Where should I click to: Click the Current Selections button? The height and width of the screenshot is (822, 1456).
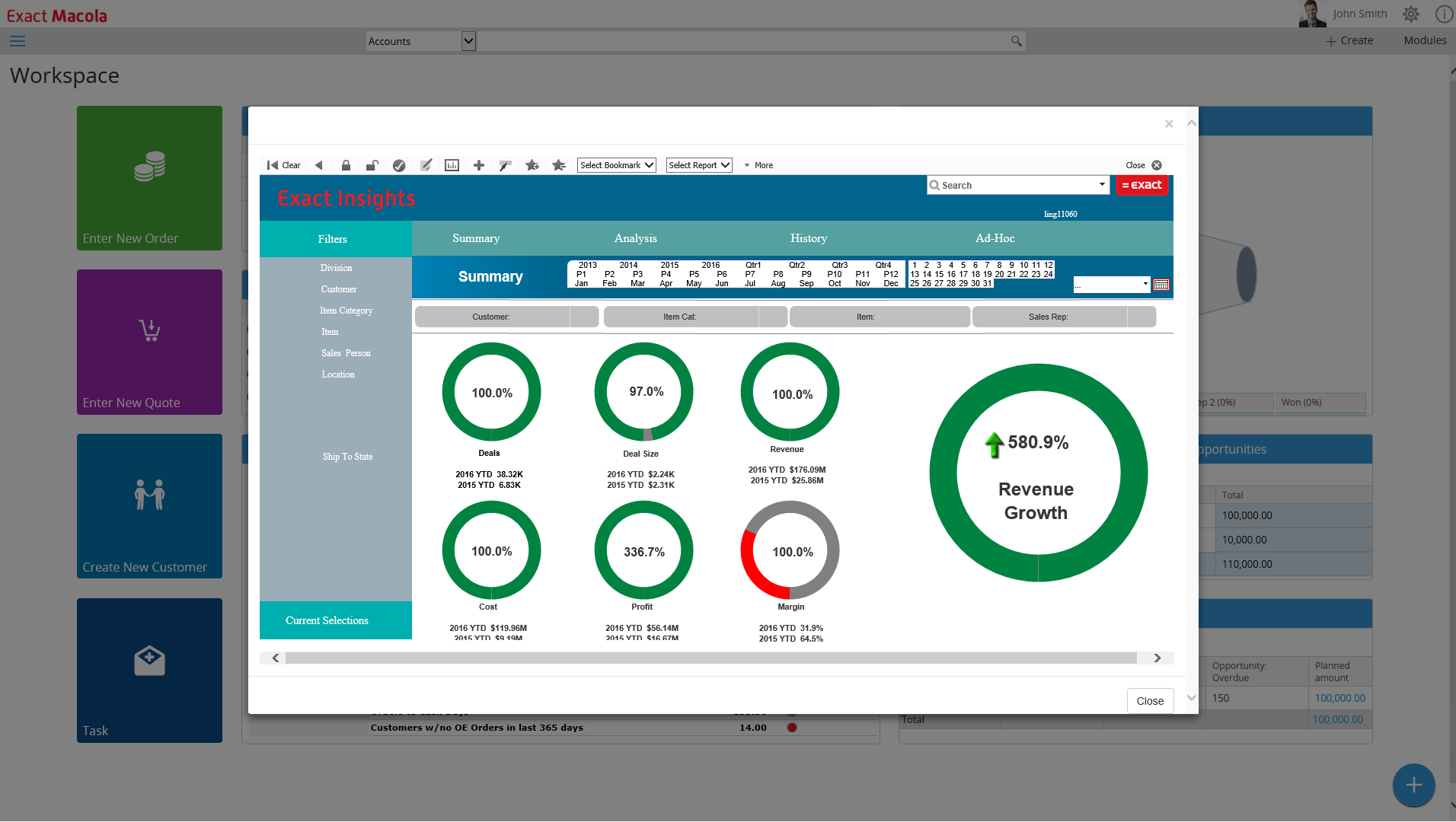(x=336, y=620)
